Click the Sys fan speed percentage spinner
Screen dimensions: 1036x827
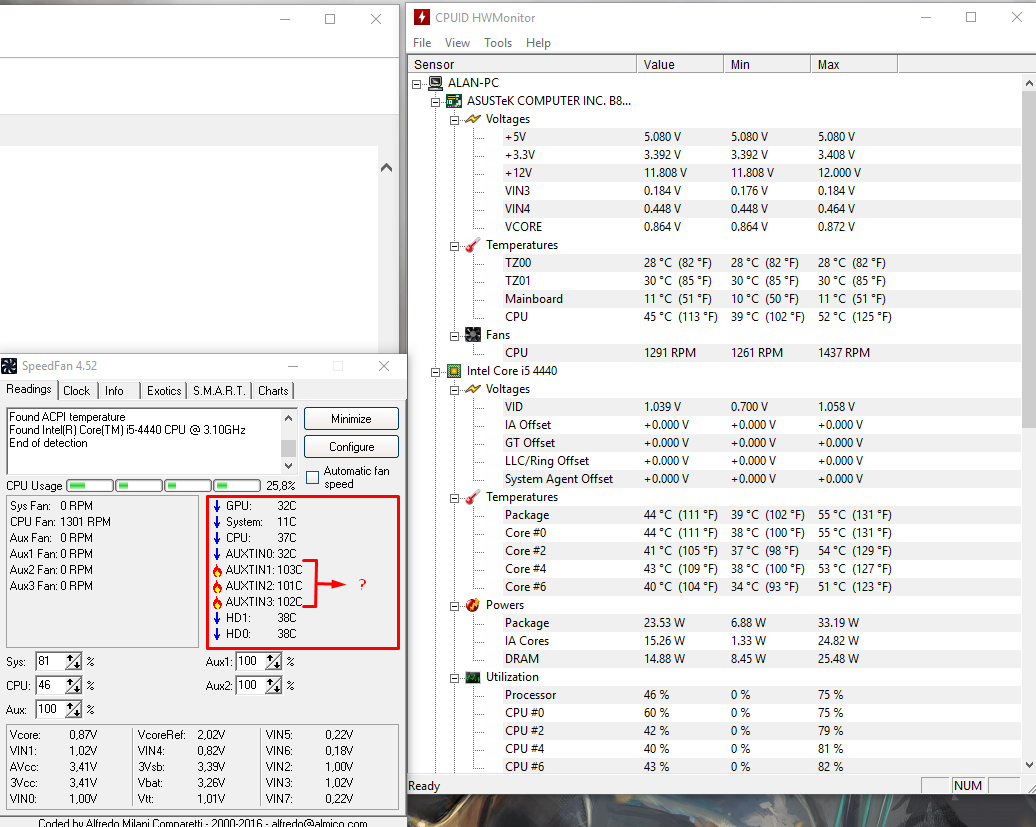tap(73, 661)
